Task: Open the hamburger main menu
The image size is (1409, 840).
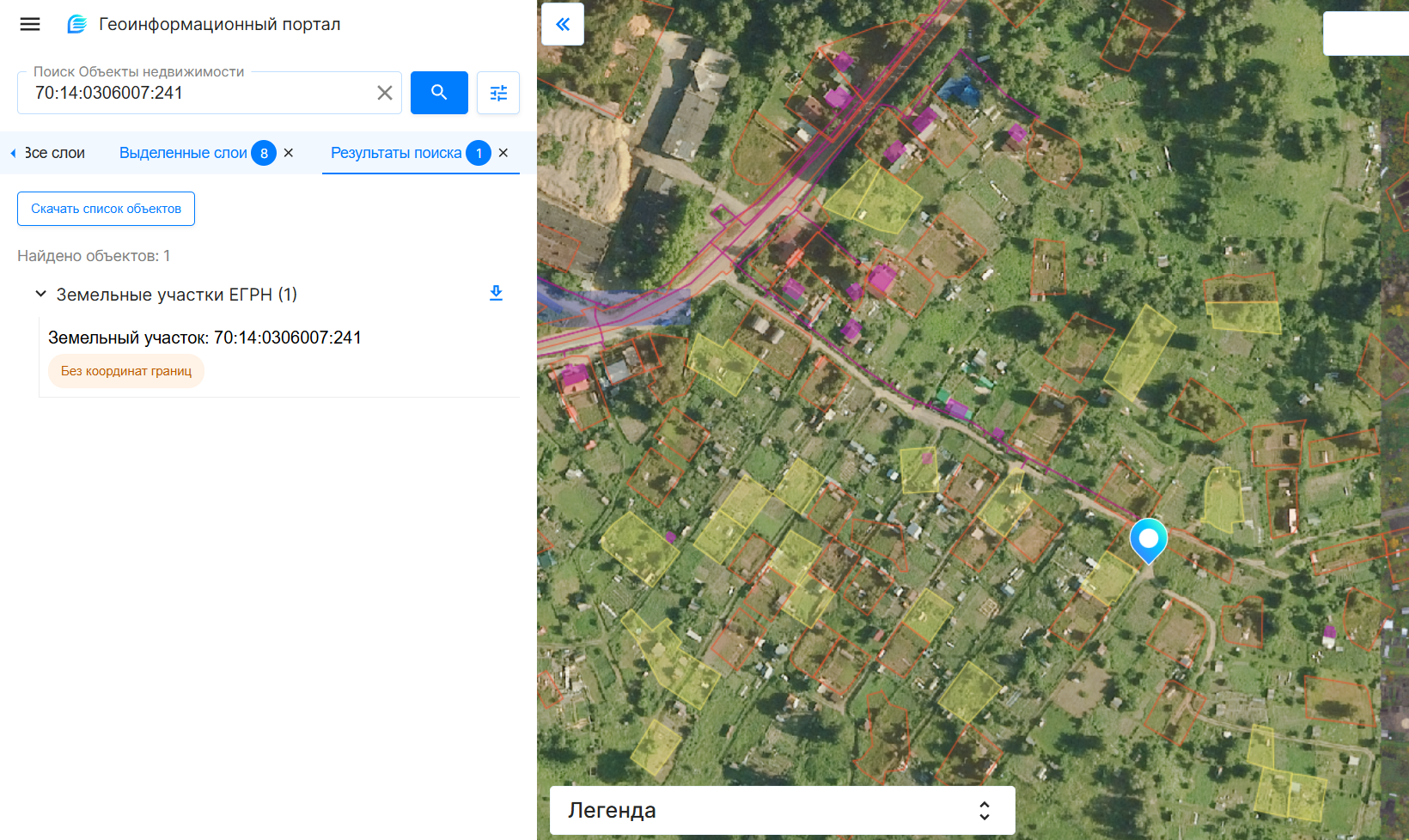Action: pyautogui.click(x=30, y=24)
